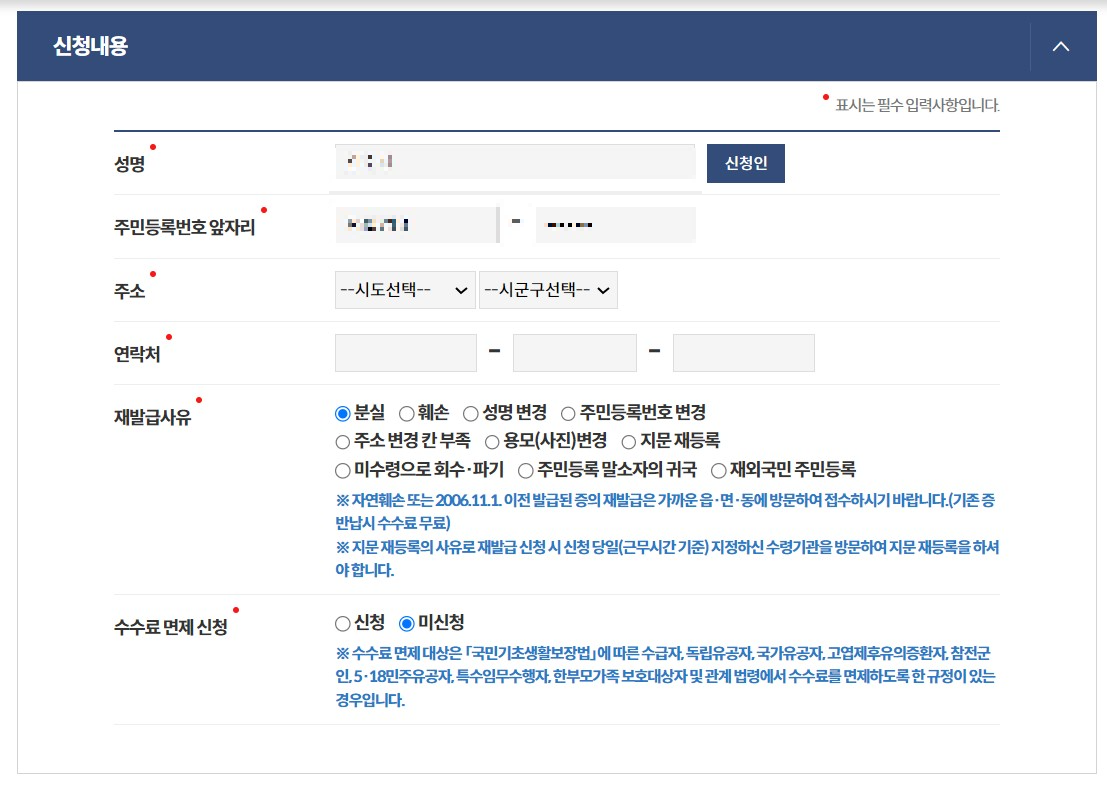Click the 주민등록번호 앞자리 label

[184, 227]
